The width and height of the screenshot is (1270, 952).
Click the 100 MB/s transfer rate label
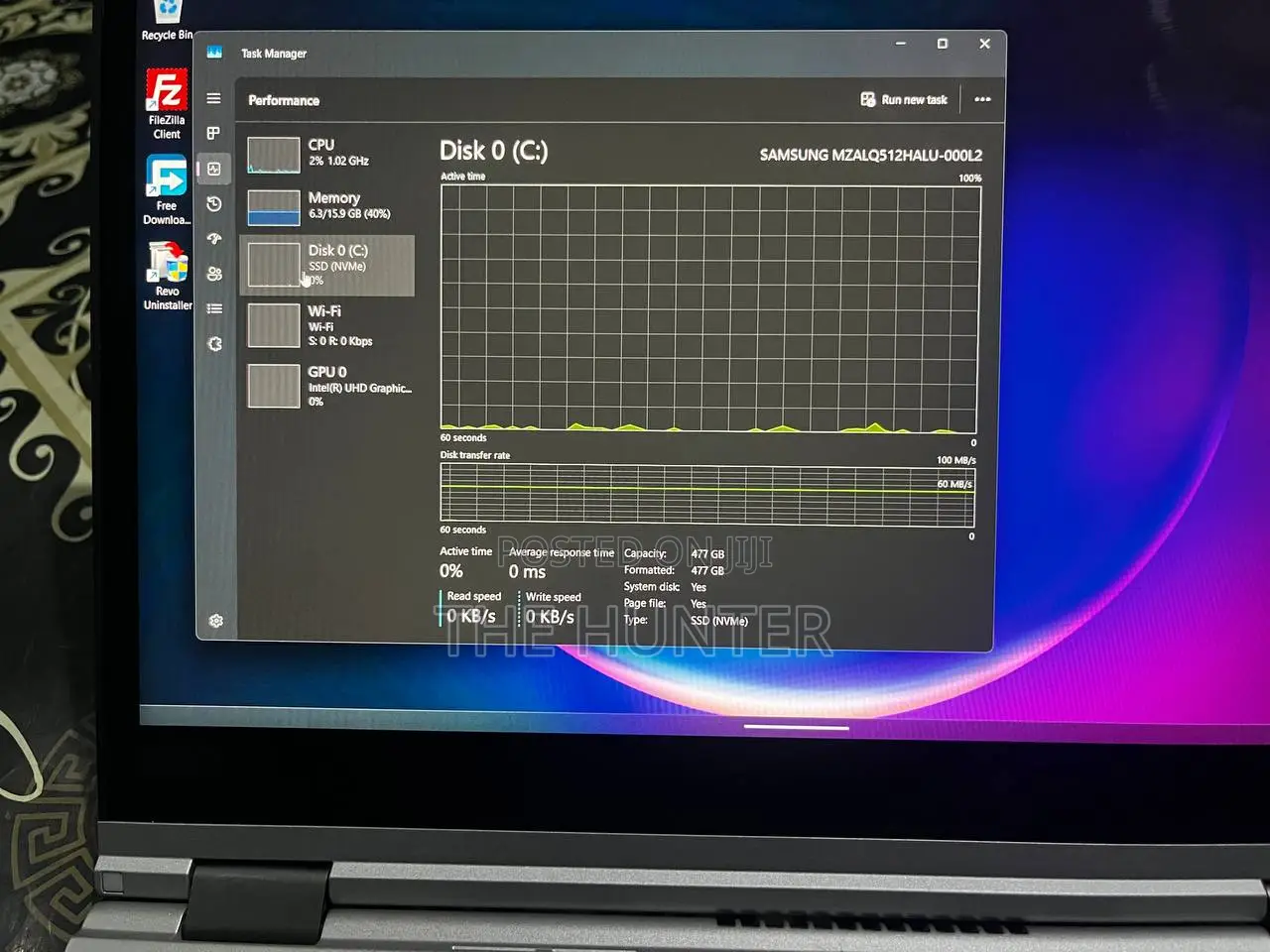[956, 460]
